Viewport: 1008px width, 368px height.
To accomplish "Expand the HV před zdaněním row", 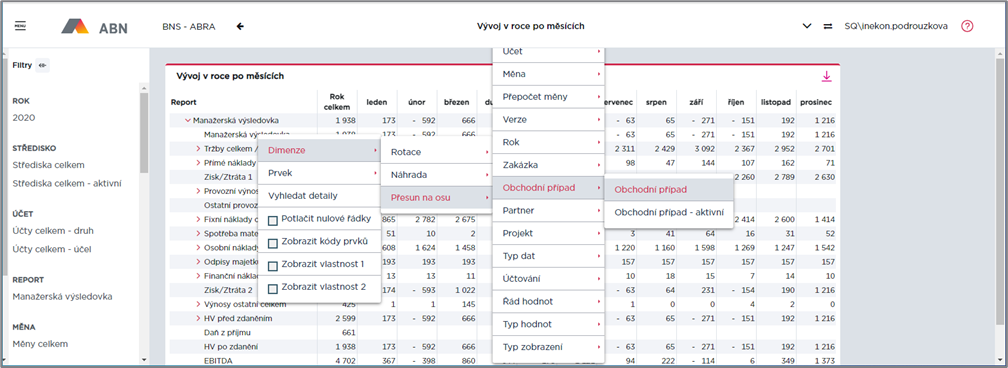I will pos(199,318).
